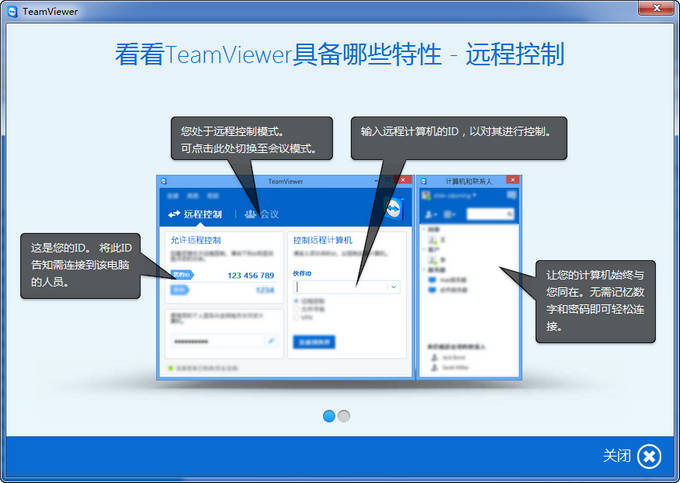680x483 pixels.
Task: Click the callout 您处于远程控制模式
Action: click(252, 138)
